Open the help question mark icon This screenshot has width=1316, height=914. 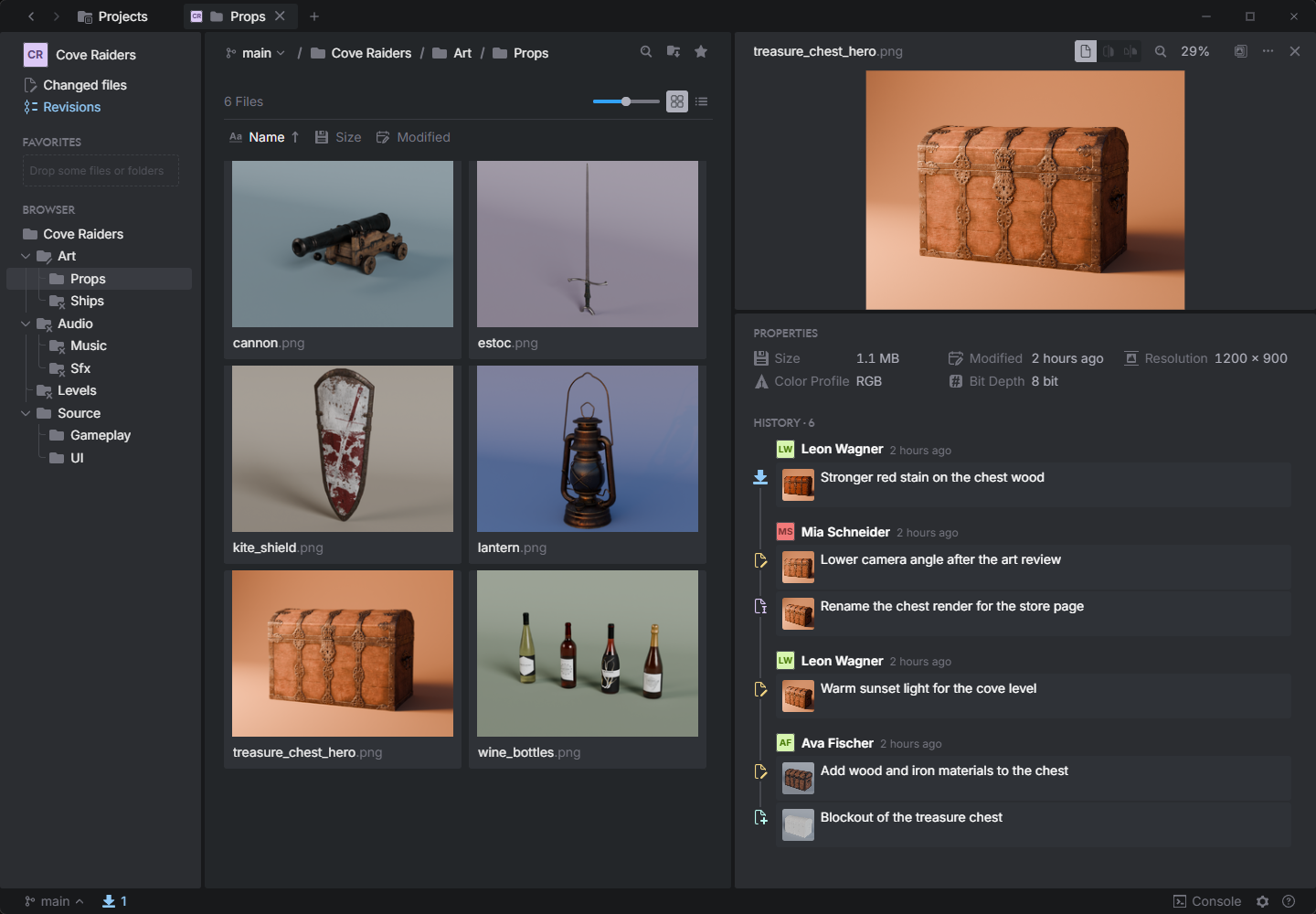(1289, 901)
